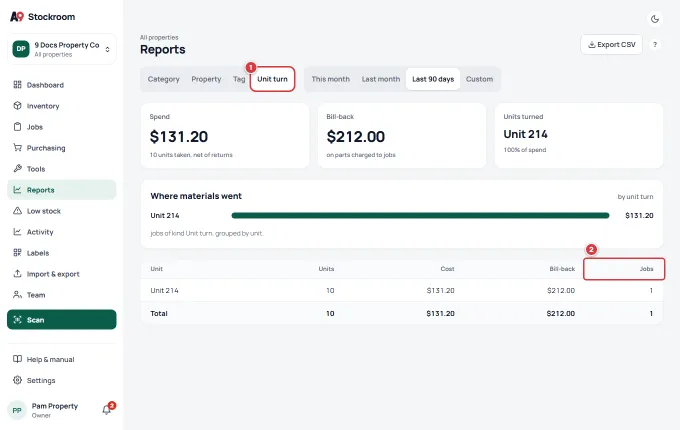Click the Tools wrench icon
This screenshot has width=680, height=430.
coord(17,169)
